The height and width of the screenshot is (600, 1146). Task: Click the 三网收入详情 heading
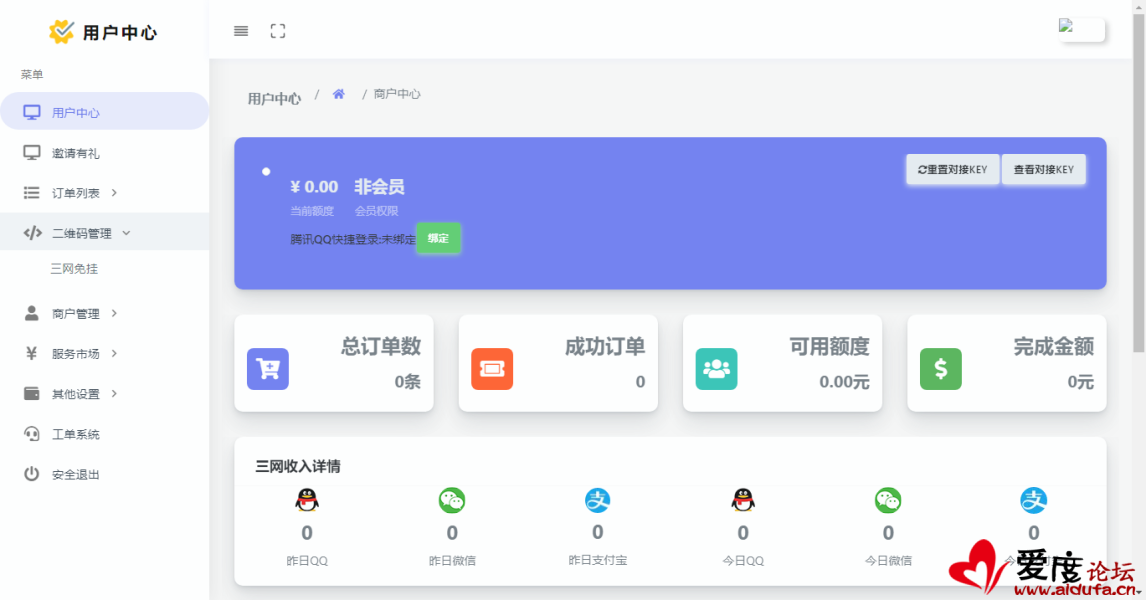click(297, 466)
